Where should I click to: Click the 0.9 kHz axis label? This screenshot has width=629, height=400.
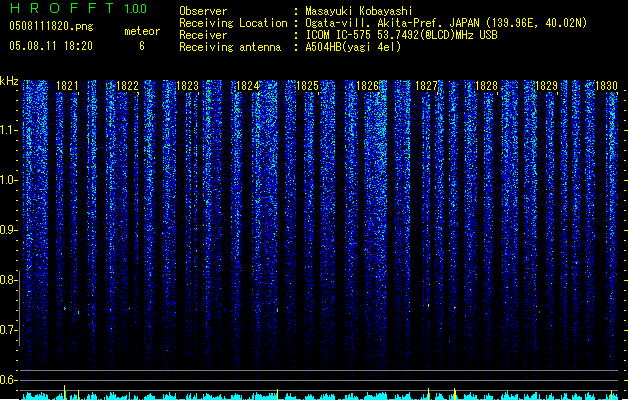click(8, 230)
